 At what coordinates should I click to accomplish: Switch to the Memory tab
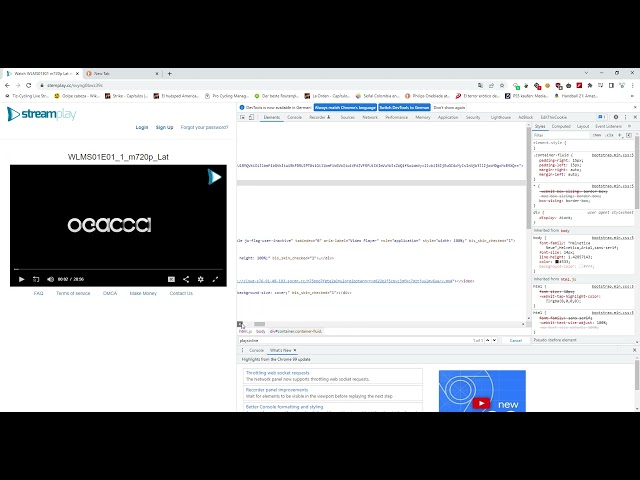pos(423,117)
